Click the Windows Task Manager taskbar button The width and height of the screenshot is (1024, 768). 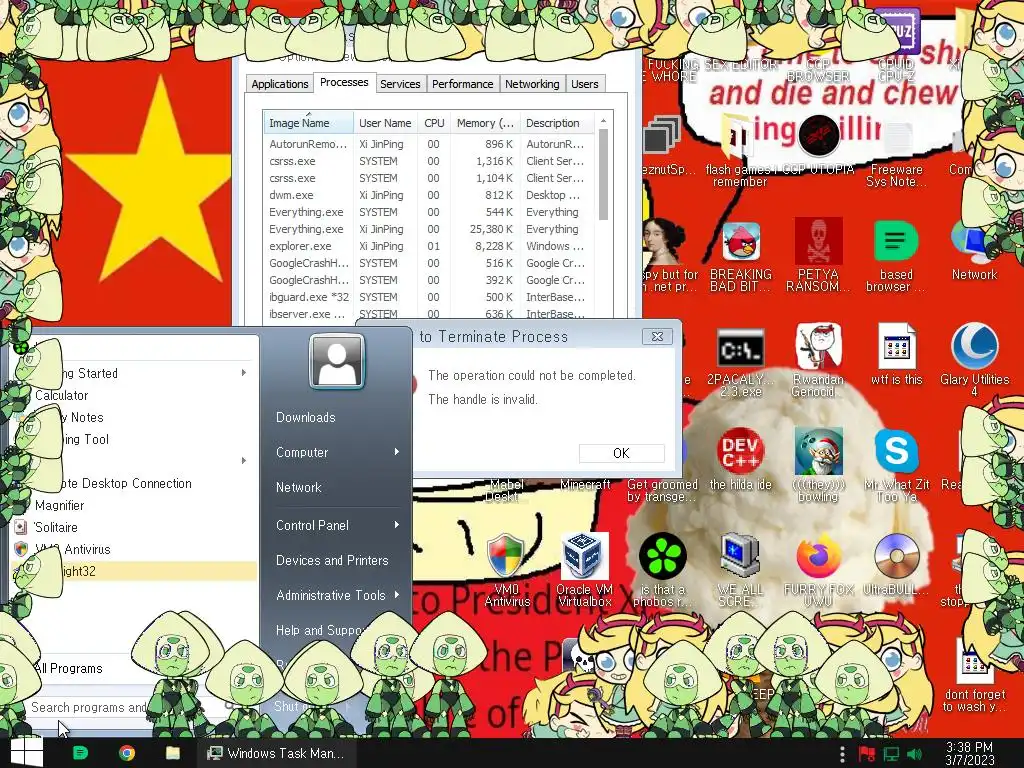(x=276, y=753)
